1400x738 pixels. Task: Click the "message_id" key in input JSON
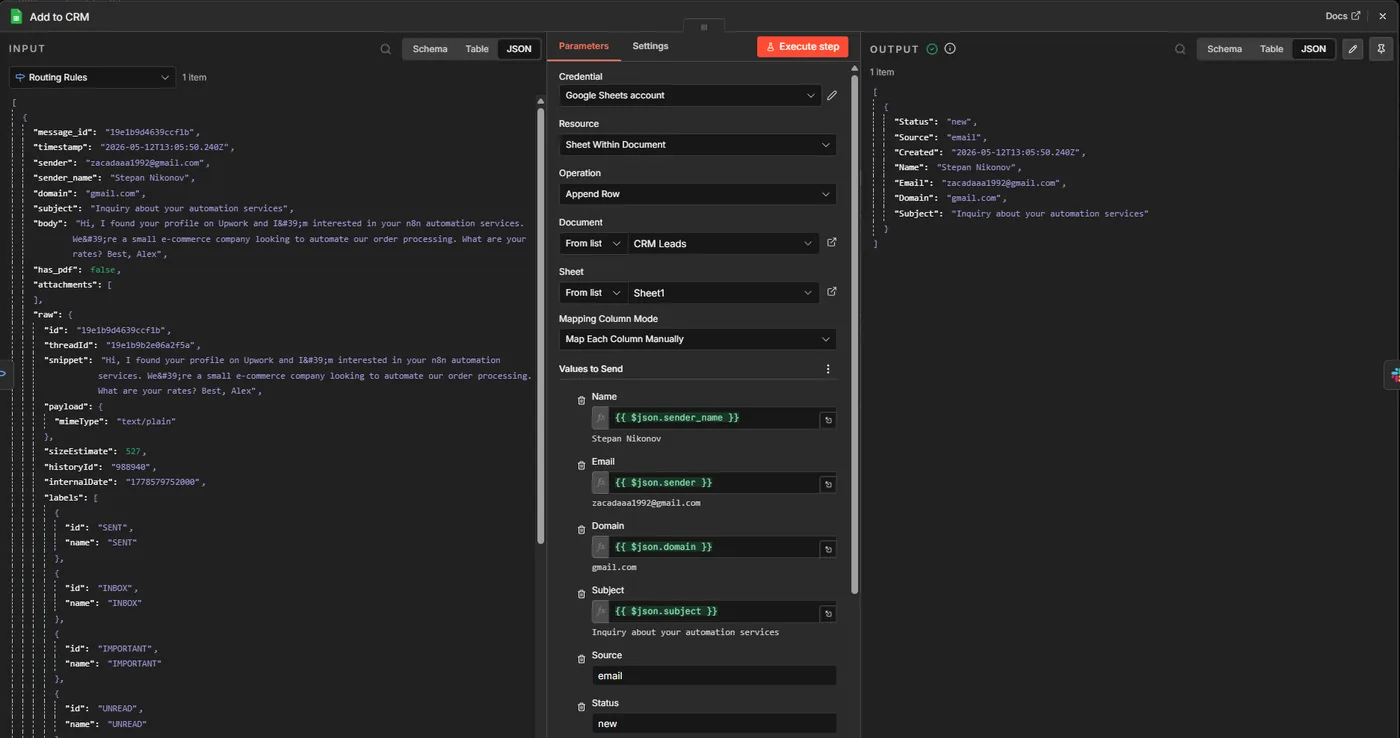click(x=64, y=132)
